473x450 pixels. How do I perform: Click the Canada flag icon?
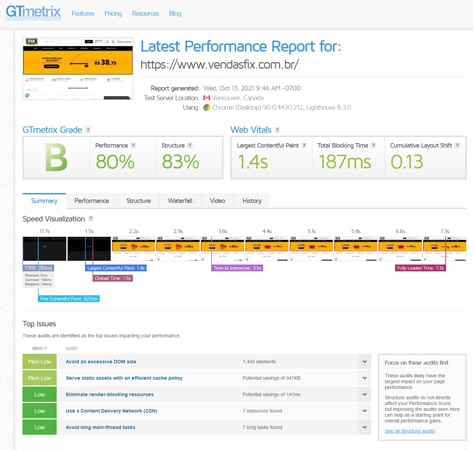point(207,98)
